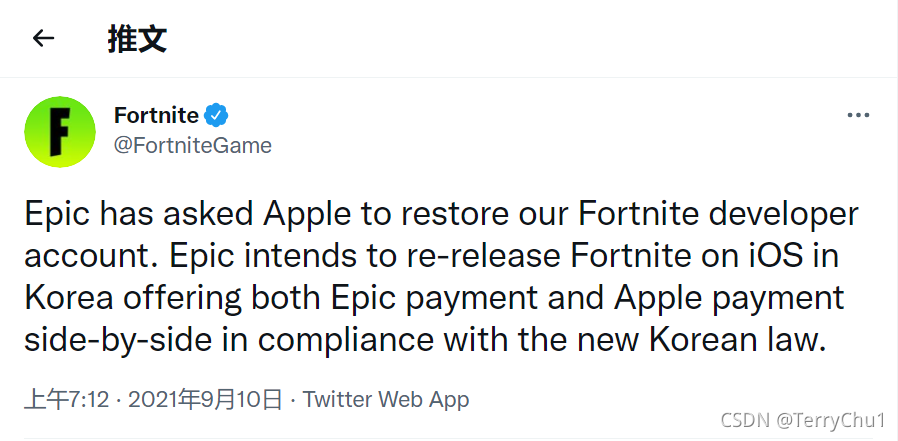Click the @TerryChu1 watermark name
Viewport: 898px width, 441px height.
831,421
